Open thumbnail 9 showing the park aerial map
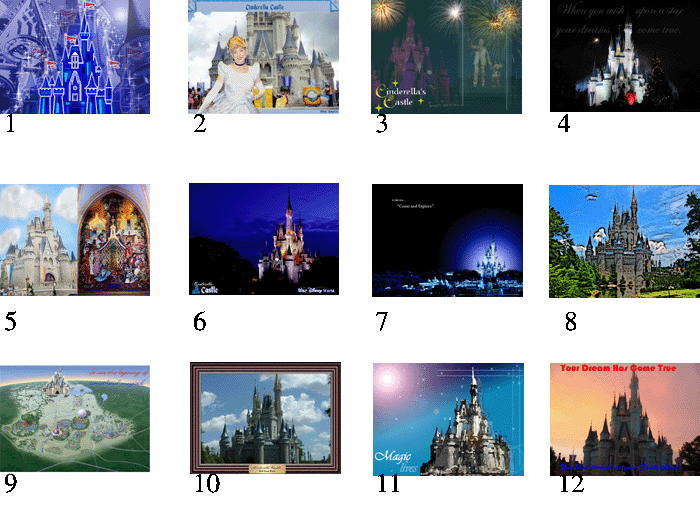Image resolution: width=700 pixels, height=525 pixels. click(x=75, y=418)
